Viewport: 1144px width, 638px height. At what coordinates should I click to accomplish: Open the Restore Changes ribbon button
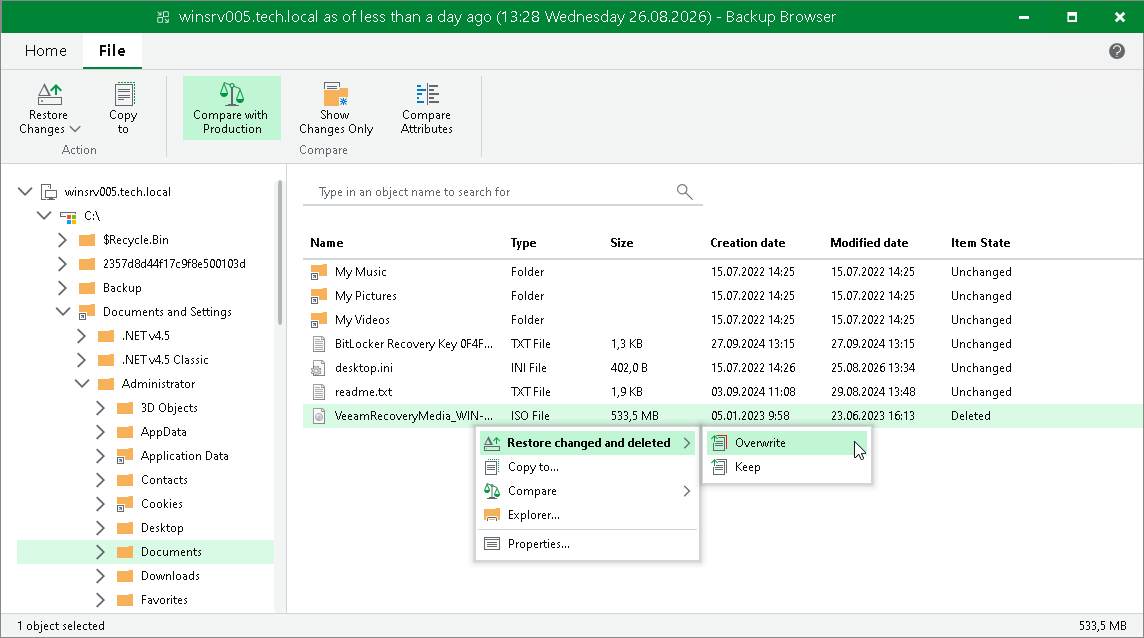click(49, 109)
